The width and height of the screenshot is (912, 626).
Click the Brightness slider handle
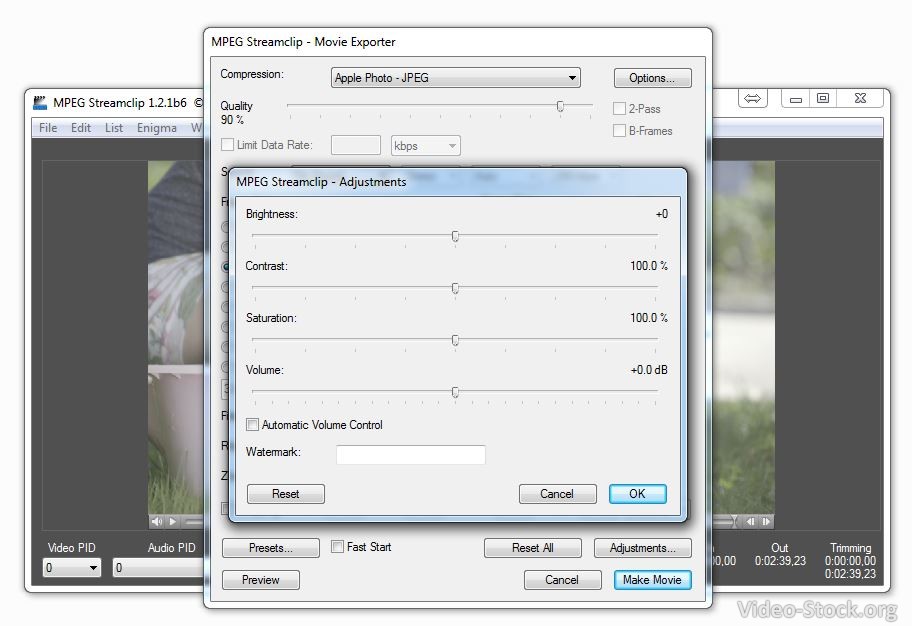pyautogui.click(x=455, y=236)
